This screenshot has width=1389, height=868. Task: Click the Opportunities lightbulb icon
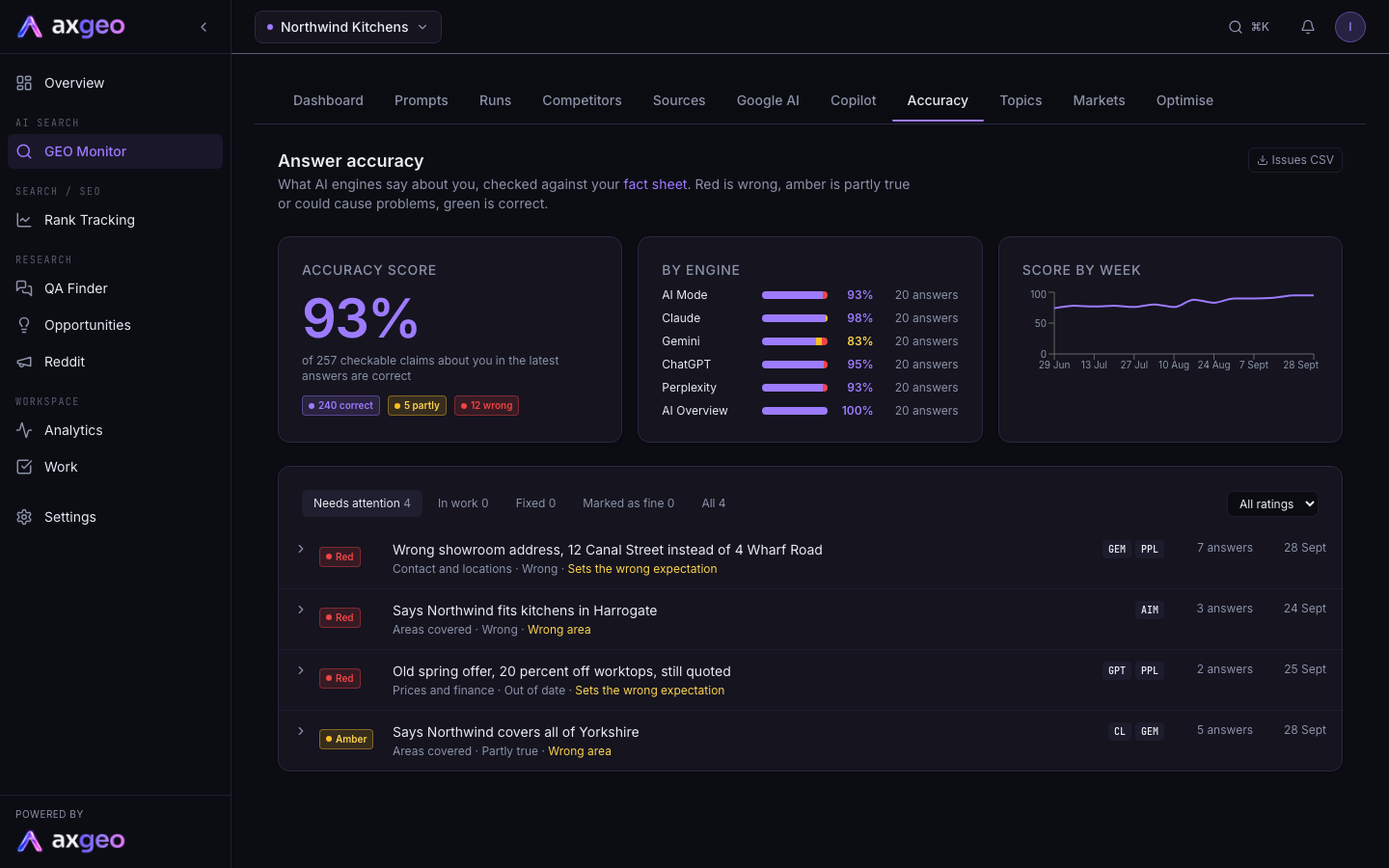[24, 325]
